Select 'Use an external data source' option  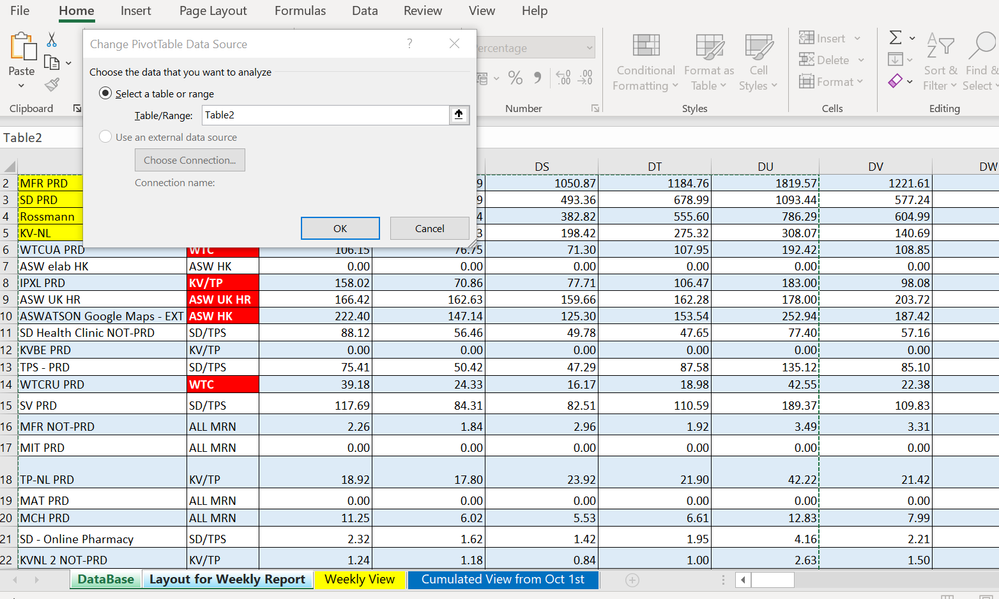pos(105,136)
